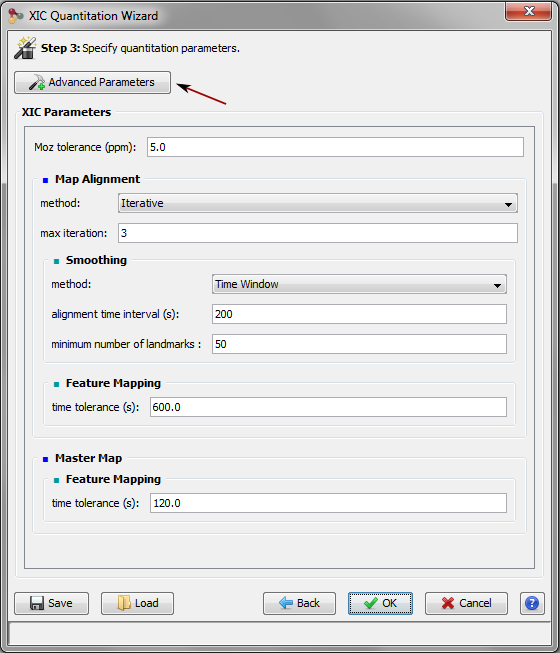This screenshot has width=560, height=653.
Task: Select the alignment time interval field
Action: (x=359, y=314)
